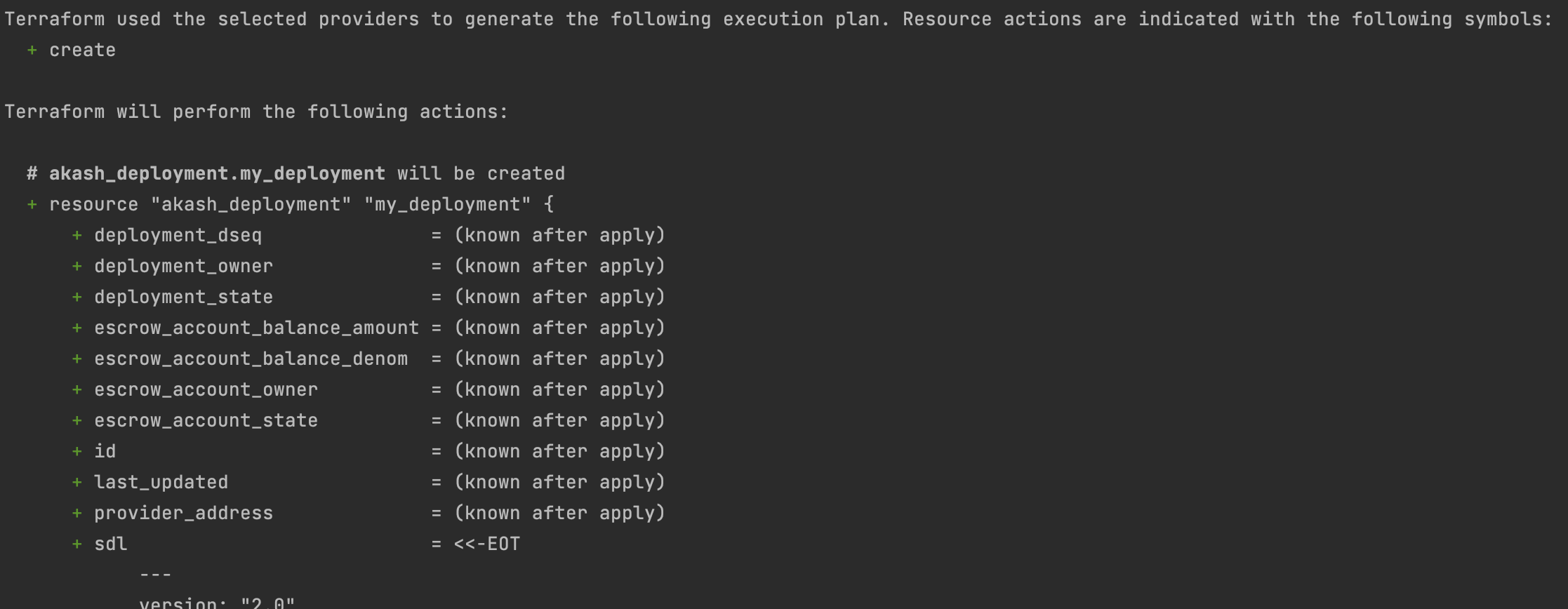The image size is (1568, 609).
Task: Click the escrow_account_owner attribute name
Action: (206, 390)
